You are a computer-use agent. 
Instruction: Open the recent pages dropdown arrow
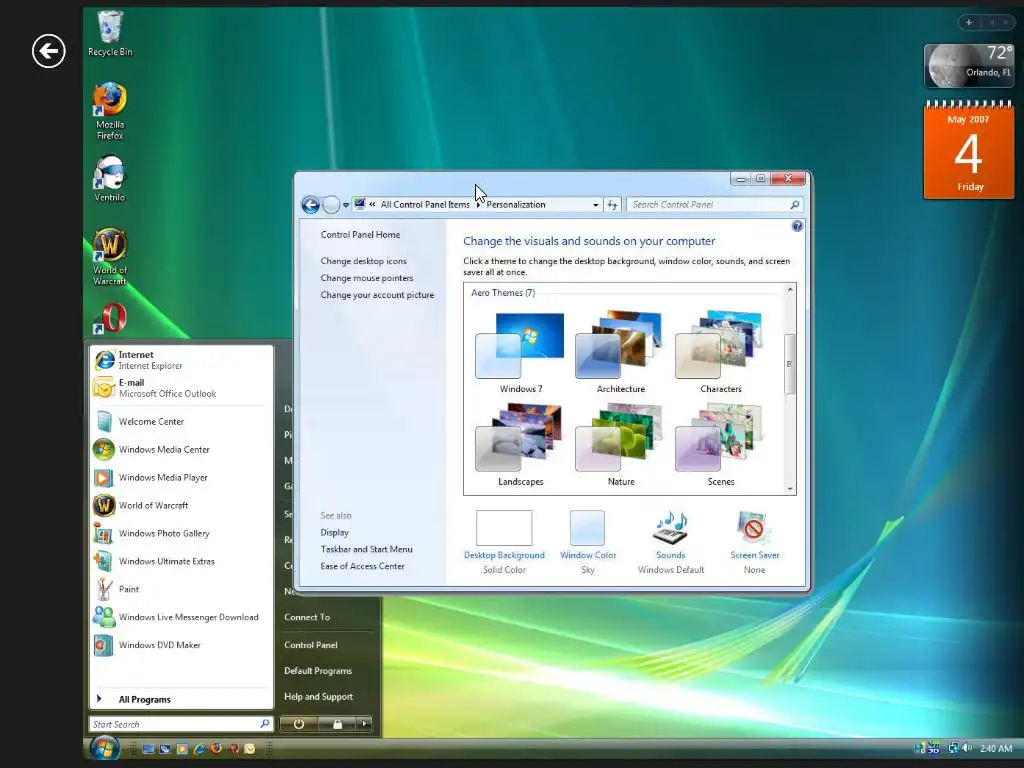point(346,205)
